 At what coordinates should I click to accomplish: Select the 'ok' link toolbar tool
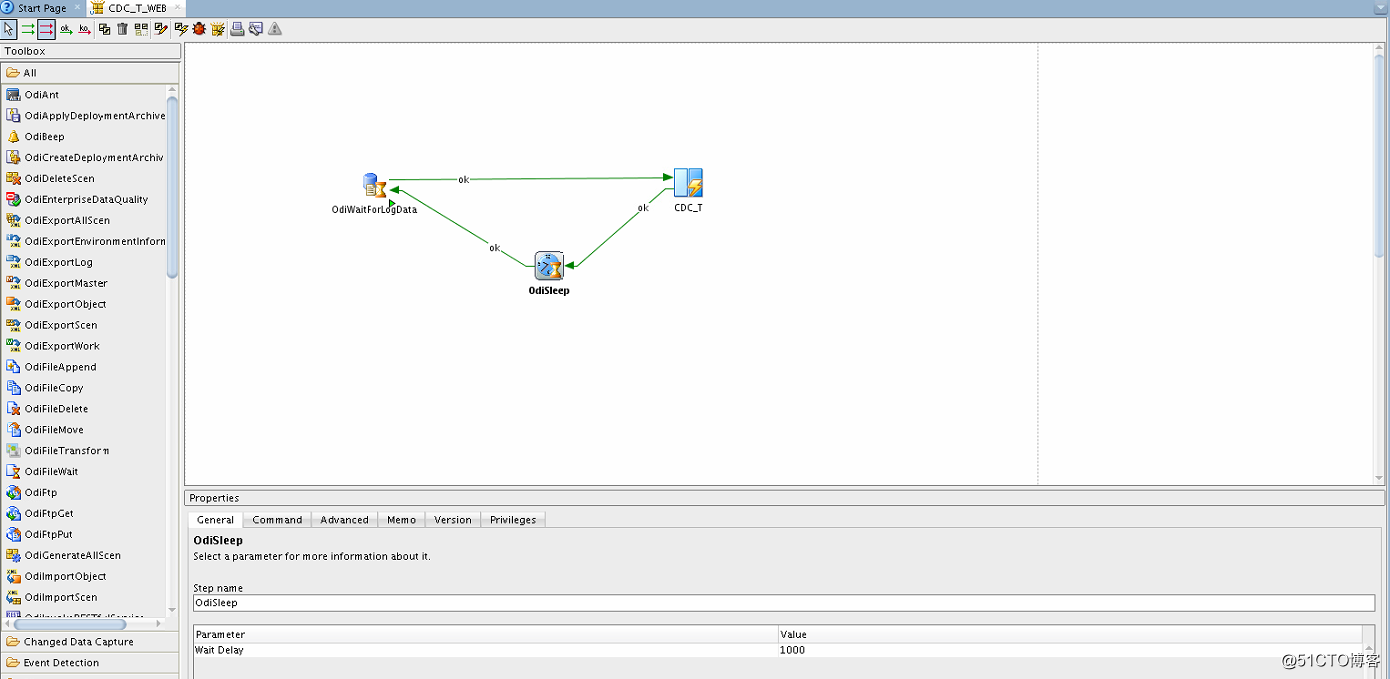[x=66, y=29]
